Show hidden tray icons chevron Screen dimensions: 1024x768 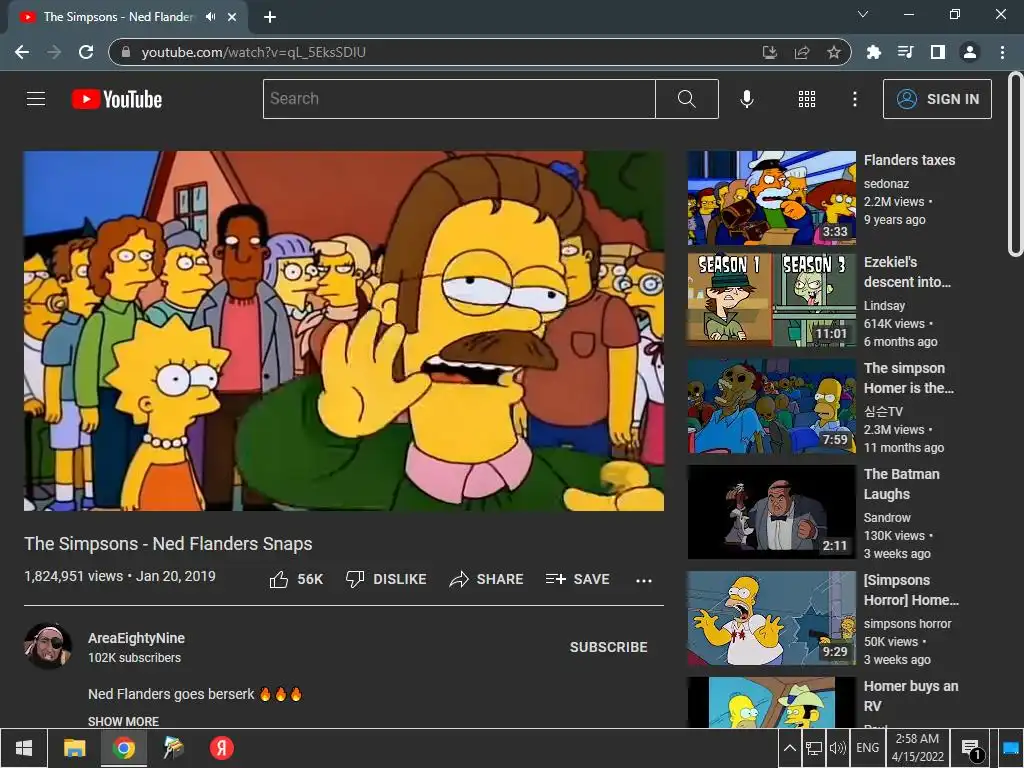tap(790, 748)
